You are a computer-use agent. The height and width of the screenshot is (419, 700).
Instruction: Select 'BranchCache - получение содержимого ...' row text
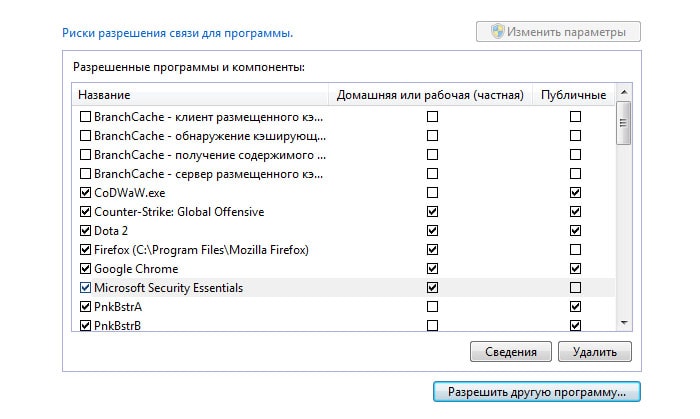click(210, 155)
